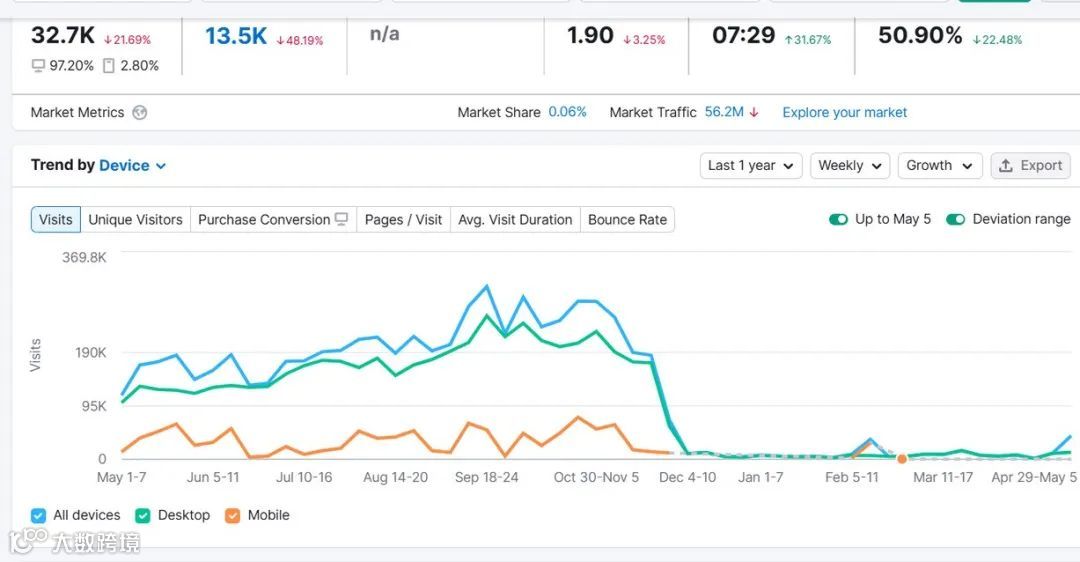Click the desktop share monitor icon
Screen dimensions: 1080x562
coord(38,66)
